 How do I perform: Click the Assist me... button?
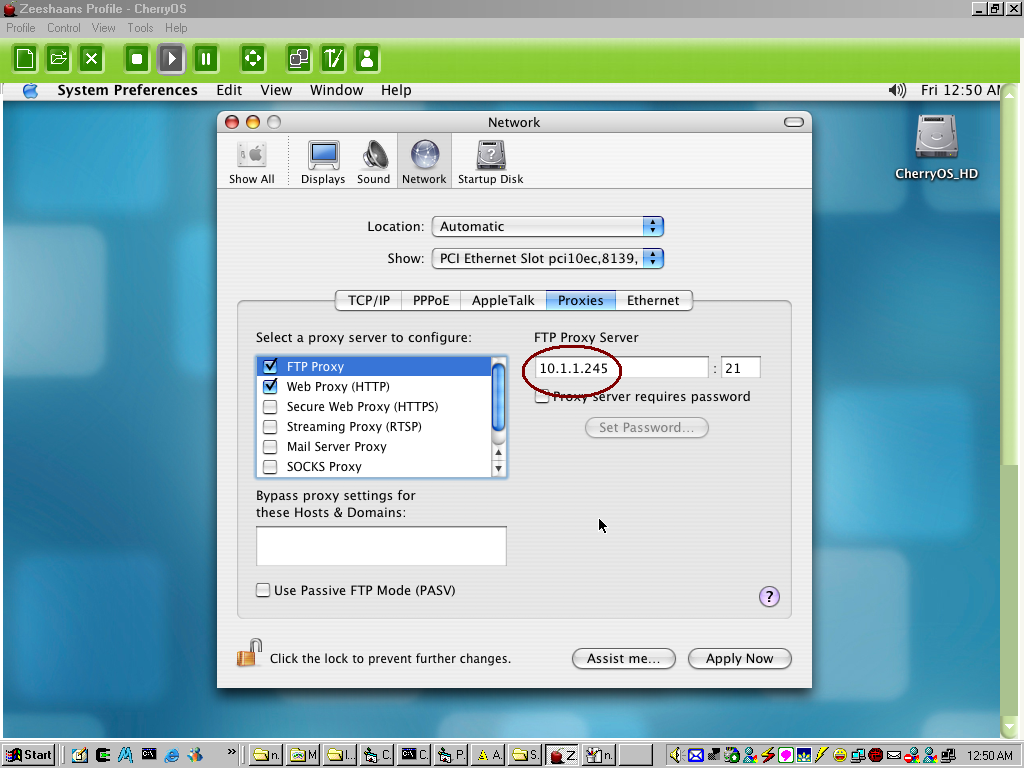coord(624,658)
